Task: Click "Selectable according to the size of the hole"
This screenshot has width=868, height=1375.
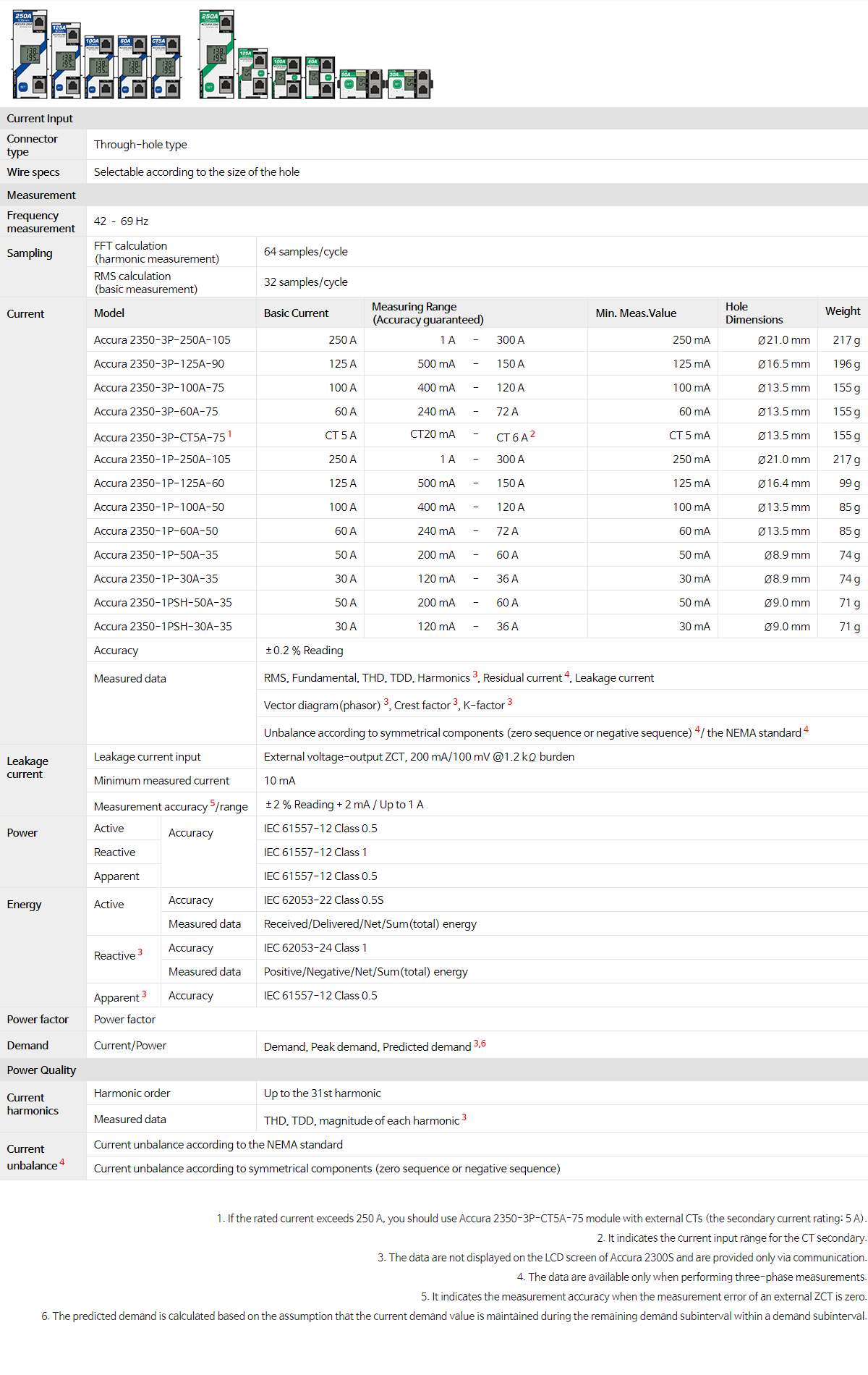Action: [197, 172]
